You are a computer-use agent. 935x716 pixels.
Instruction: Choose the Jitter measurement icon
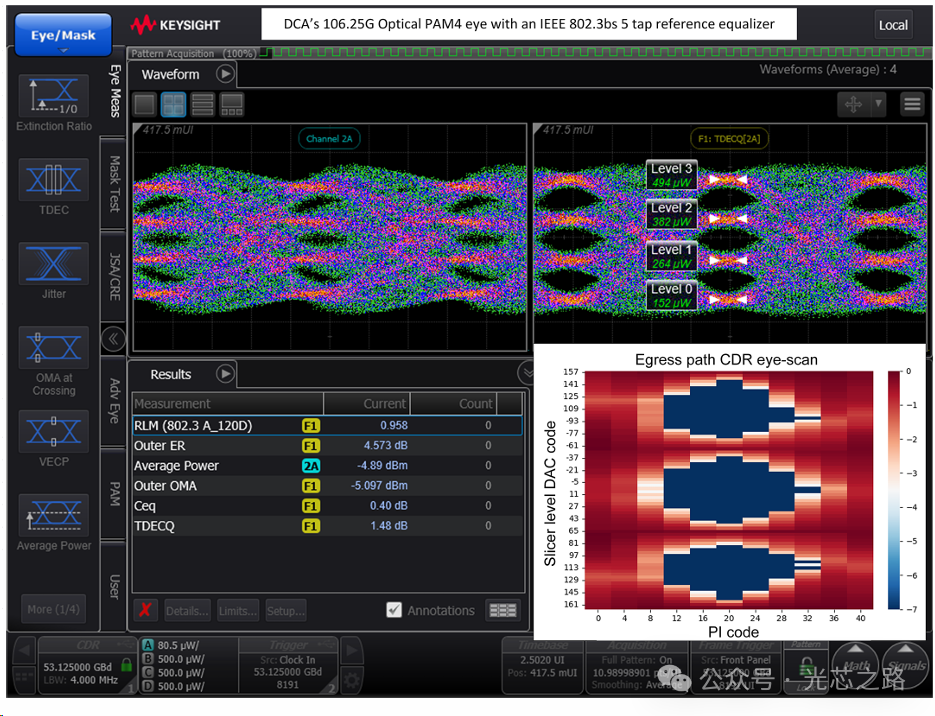[x=53, y=265]
